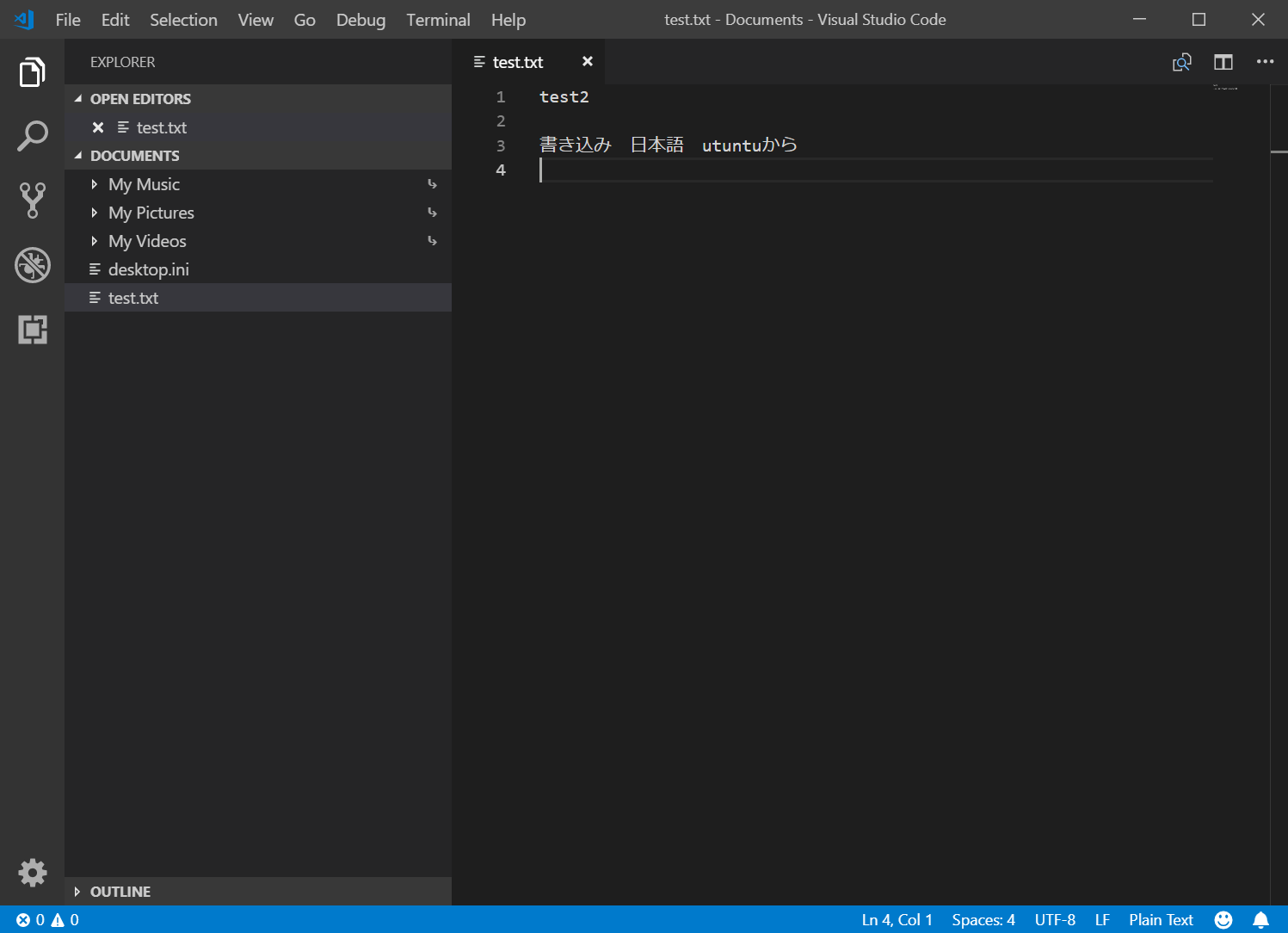
Task: Open More Actions ellipsis in editor toolbar
Action: (x=1264, y=62)
